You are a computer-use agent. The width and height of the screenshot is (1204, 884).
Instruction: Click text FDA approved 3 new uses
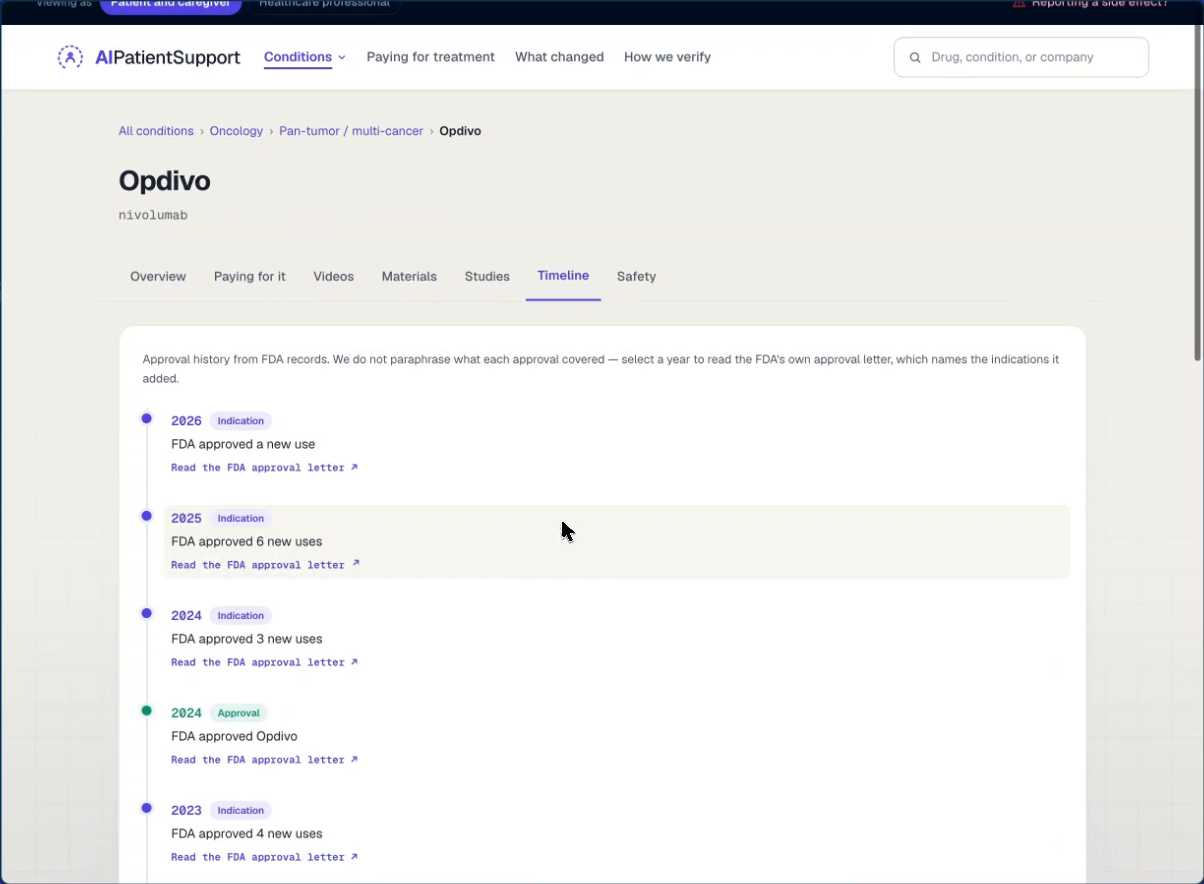[x=247, y=639]
